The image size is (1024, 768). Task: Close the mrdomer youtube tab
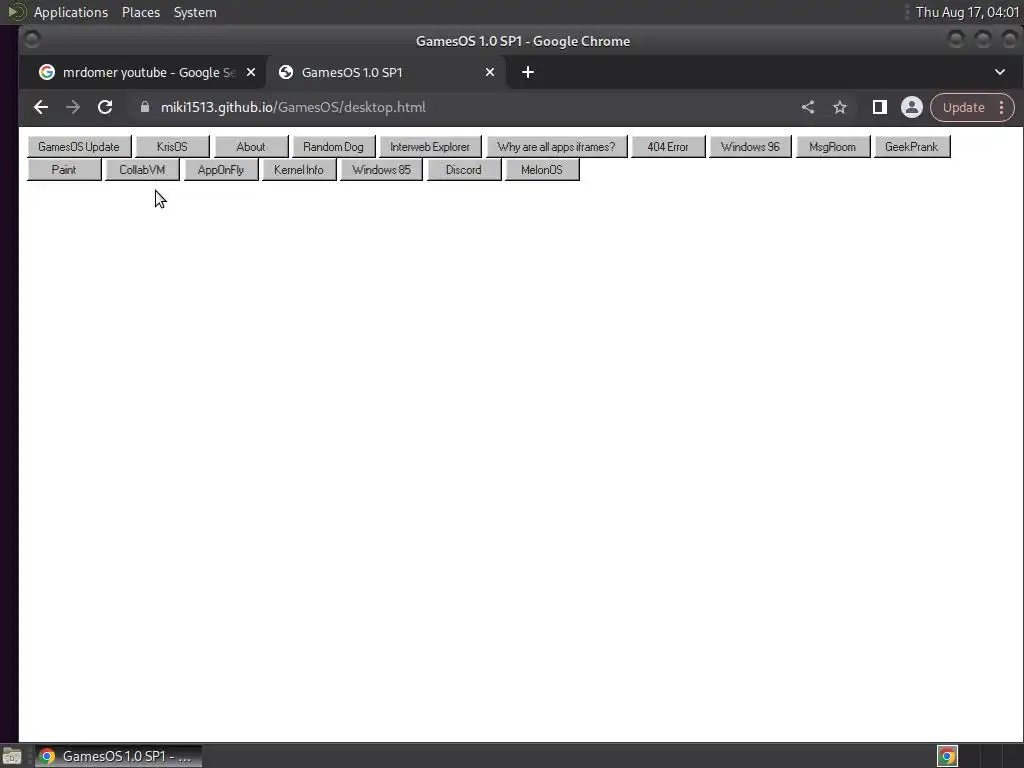pos(251,72)
